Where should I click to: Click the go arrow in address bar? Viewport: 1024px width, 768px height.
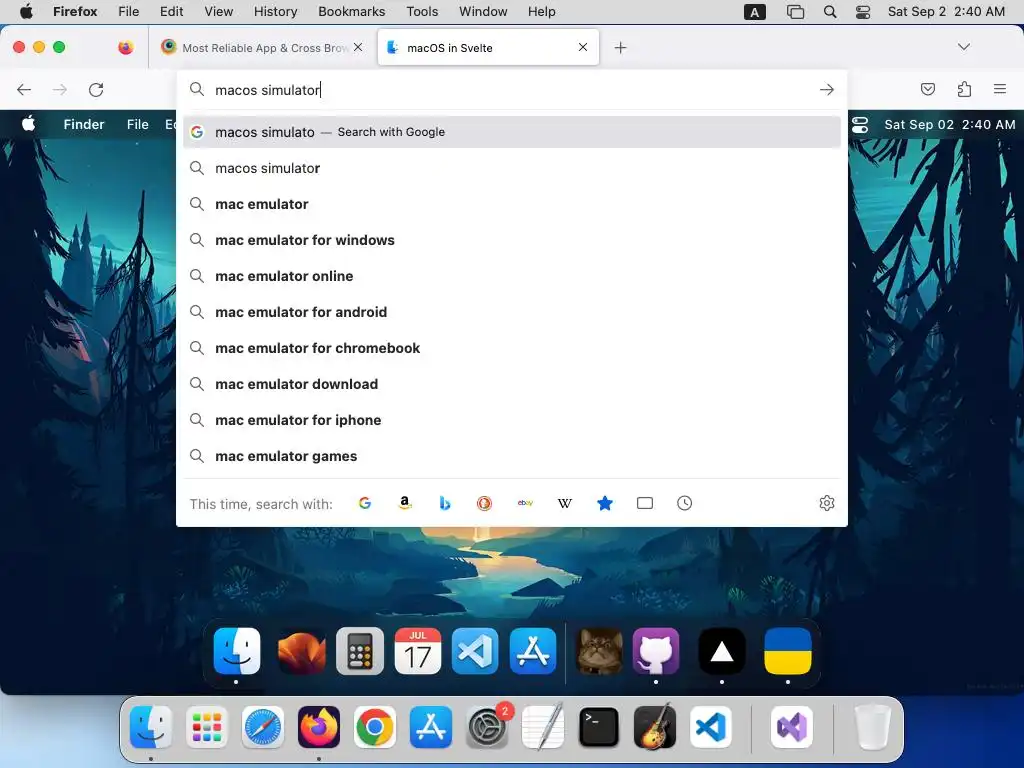point(827,89)
